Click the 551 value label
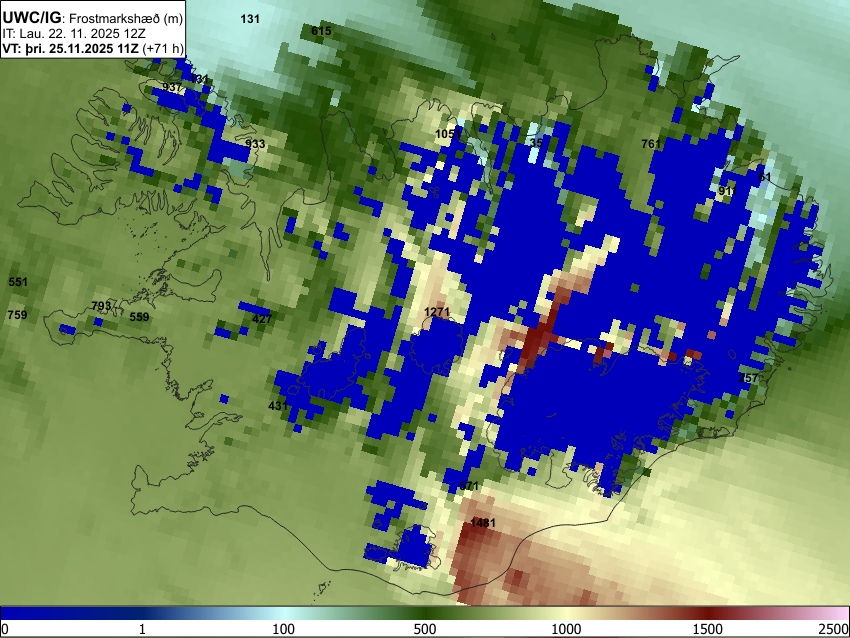This screenshot has height=638, width=850. [18, 282]
